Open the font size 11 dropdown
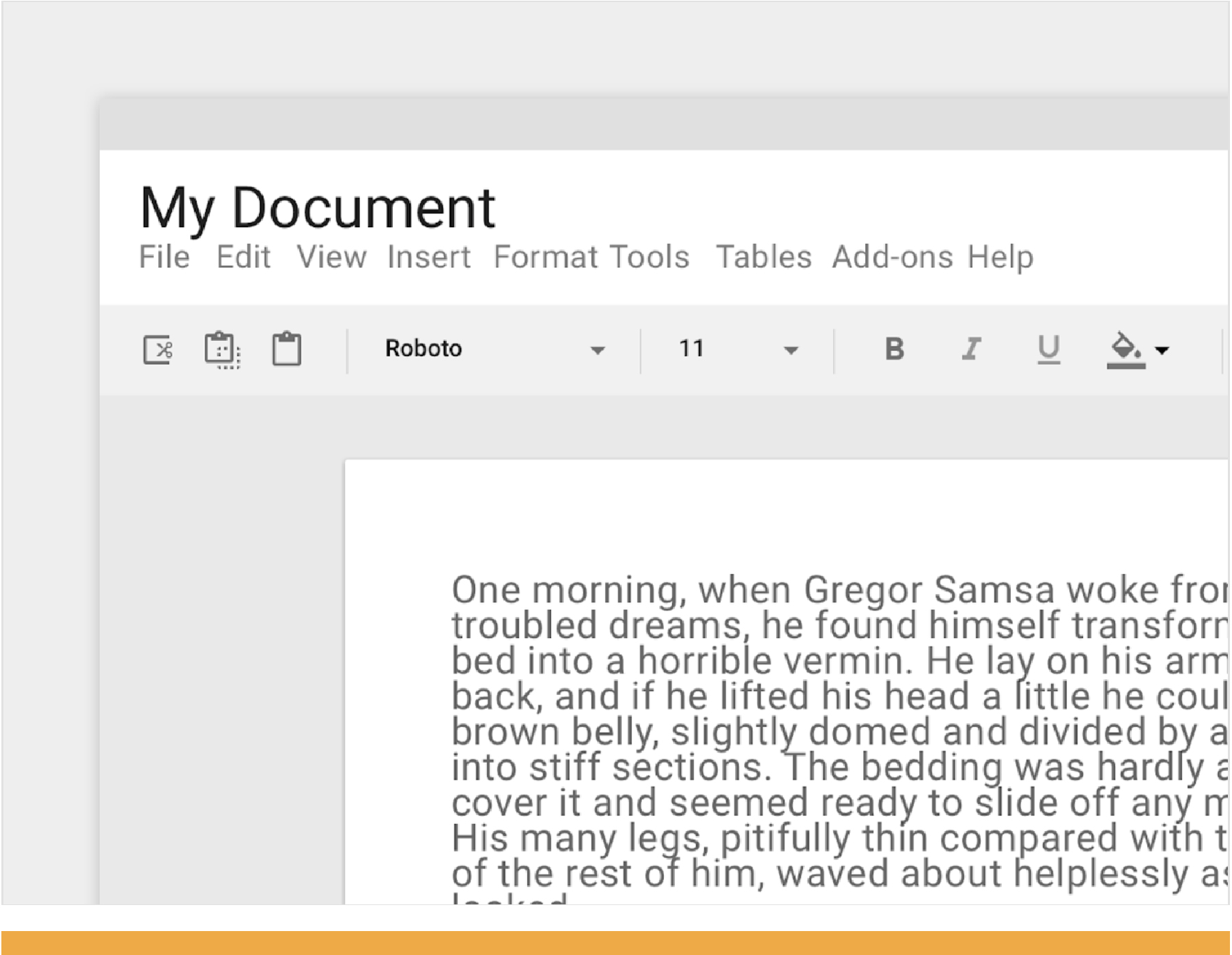Viewport: 1232px width, 955px height. (738, 349)
